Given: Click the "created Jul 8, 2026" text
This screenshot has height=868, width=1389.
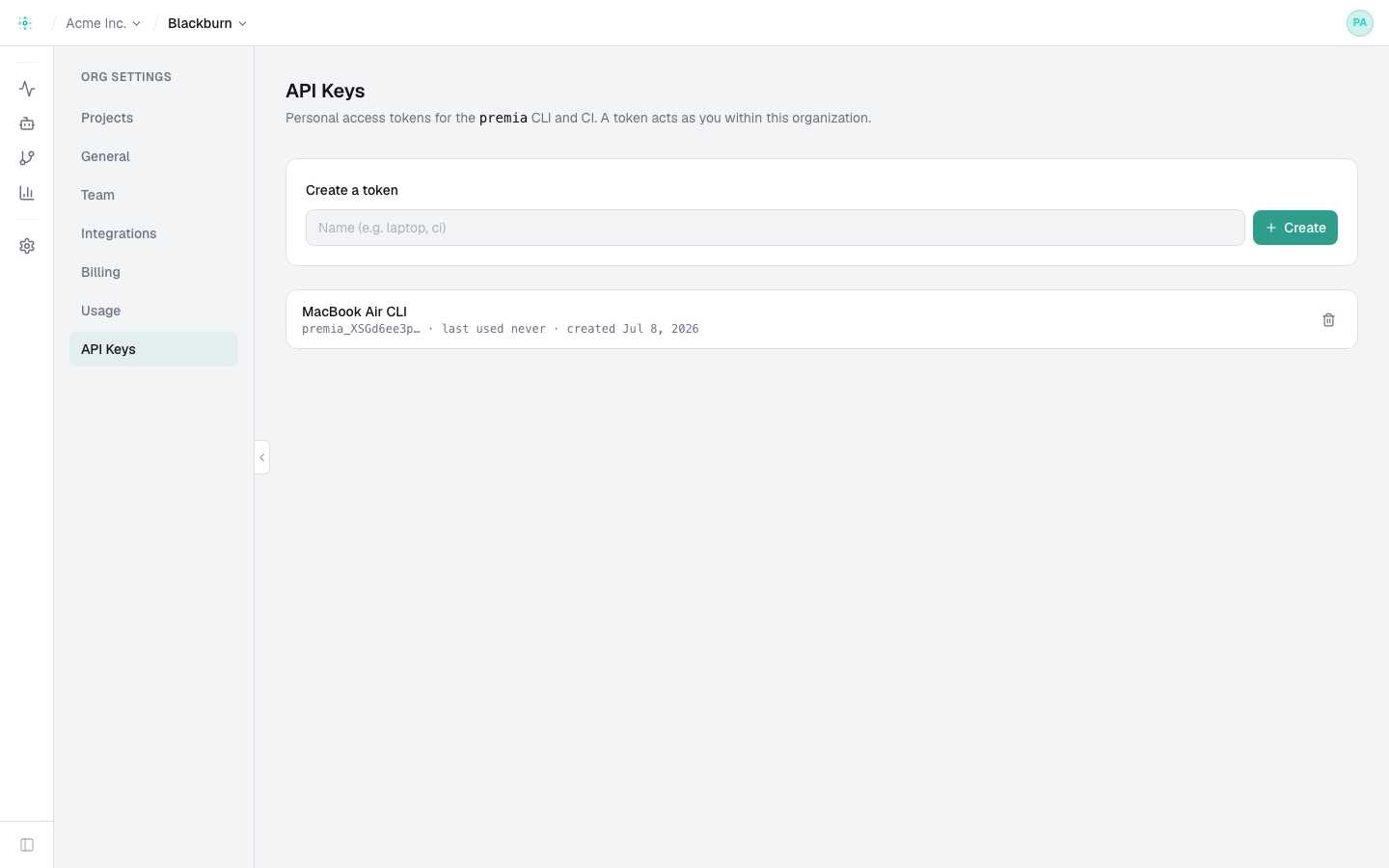Looking at the screenshot, I should click(x=633, y=329).
